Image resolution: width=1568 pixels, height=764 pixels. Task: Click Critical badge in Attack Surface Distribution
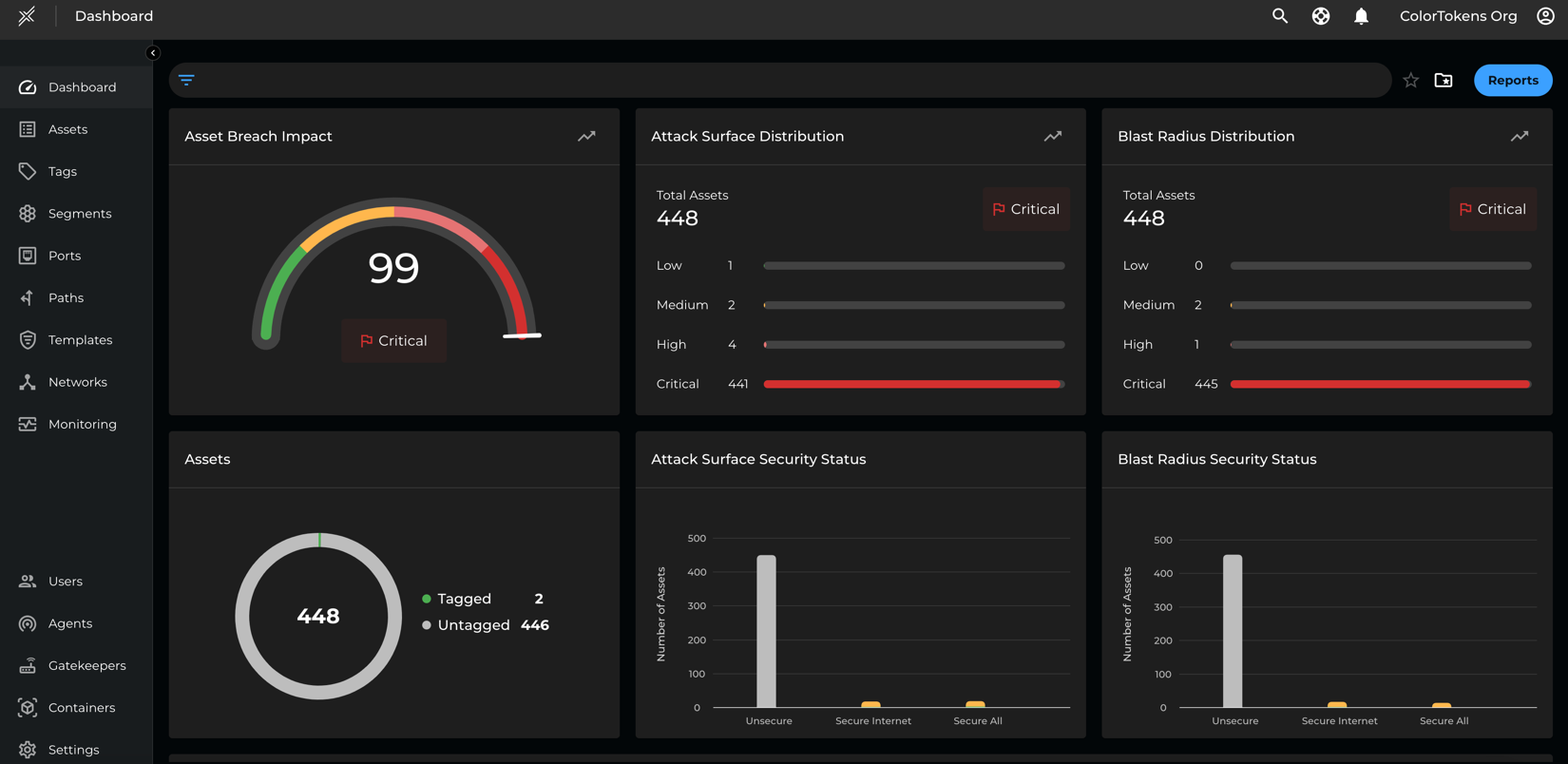coord(1025,209)
